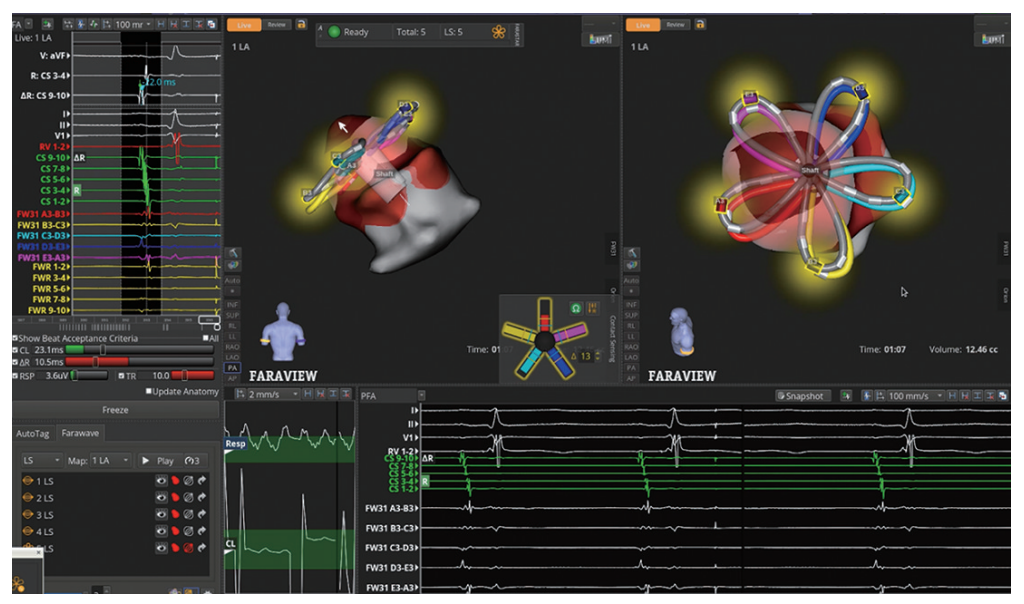Show the 1 LS lesion set eye toggle

click(161, 481)
